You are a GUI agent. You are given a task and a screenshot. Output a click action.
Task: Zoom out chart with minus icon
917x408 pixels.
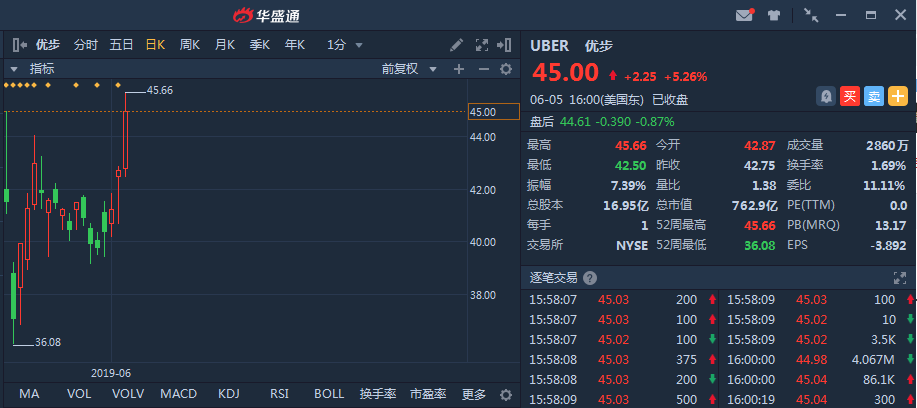coord(482,69)
